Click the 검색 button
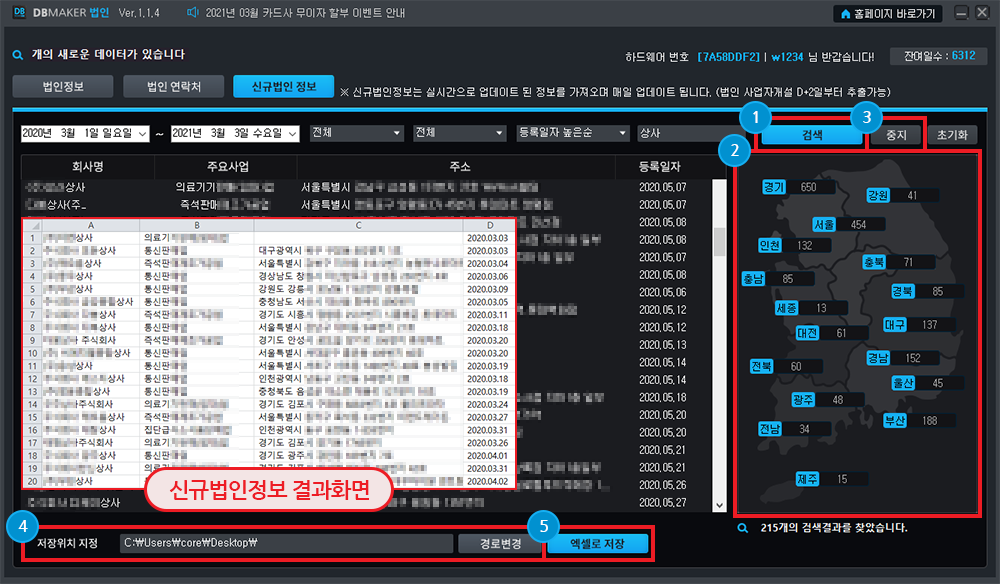The image size is (1000, 584). coord(812,135)
